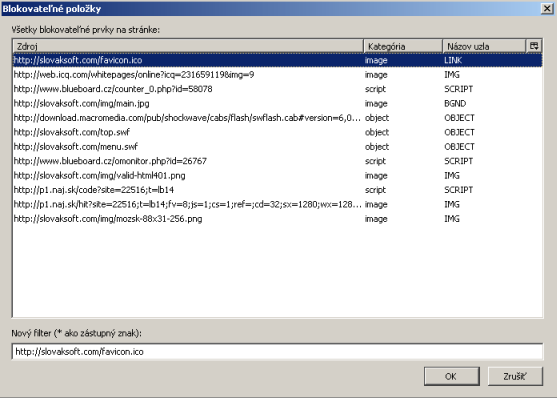Click the OBJECT cell of top.swf row

pos(459,132)
